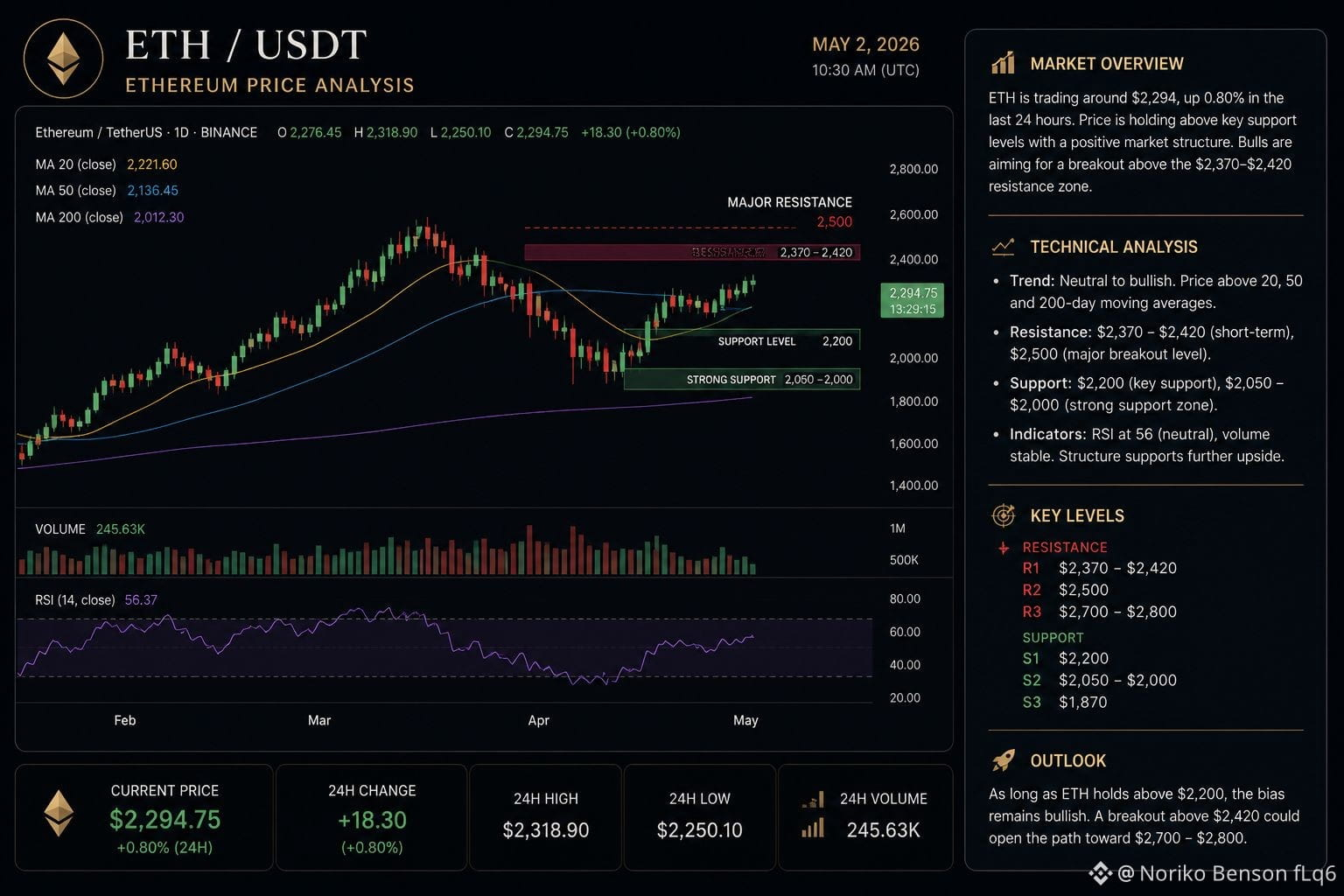Click the STRONG SUPPORT 2,050 – 2,000 band
Viewport: 1344px width, 896px height.
(742, 379)
